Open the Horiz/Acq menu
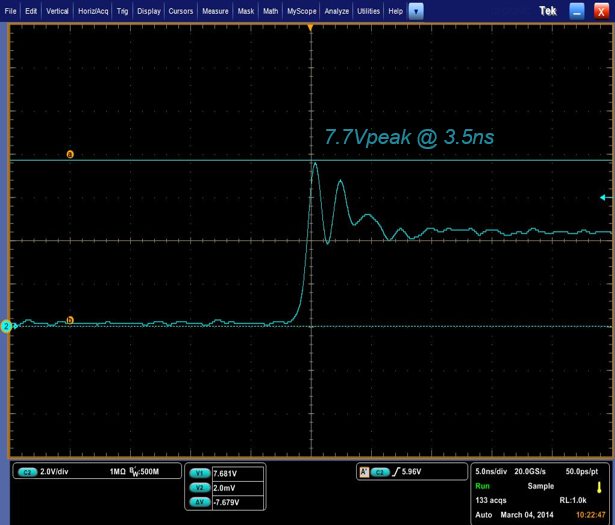Viewport: 615px width, 525px height. click(x=95, y=11)
